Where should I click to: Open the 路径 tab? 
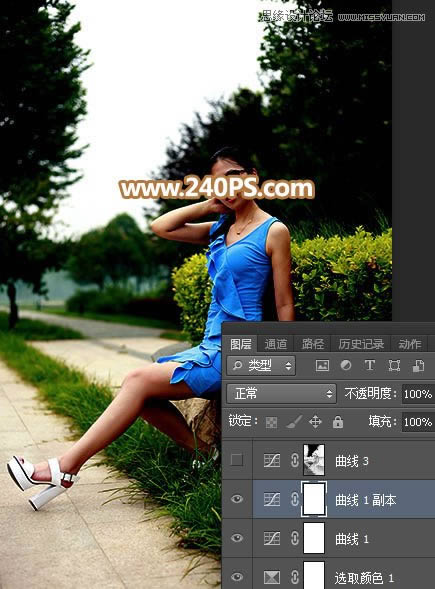tap(313, 344)
